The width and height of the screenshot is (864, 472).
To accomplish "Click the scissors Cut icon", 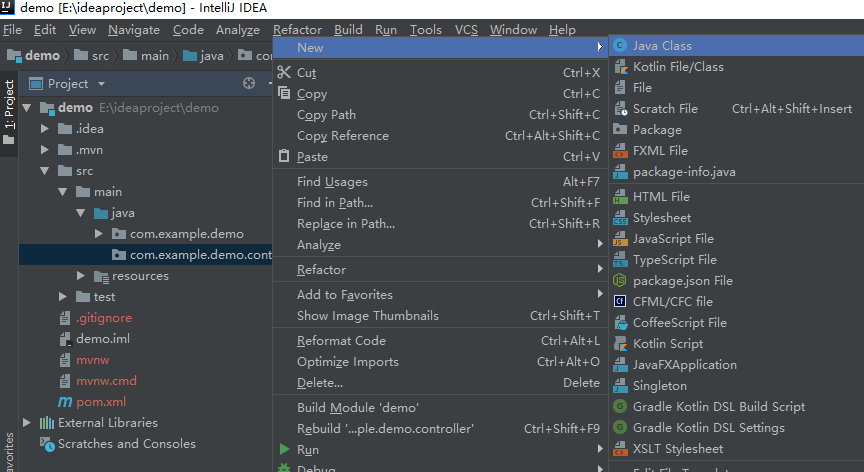I will tap(284, 72).
